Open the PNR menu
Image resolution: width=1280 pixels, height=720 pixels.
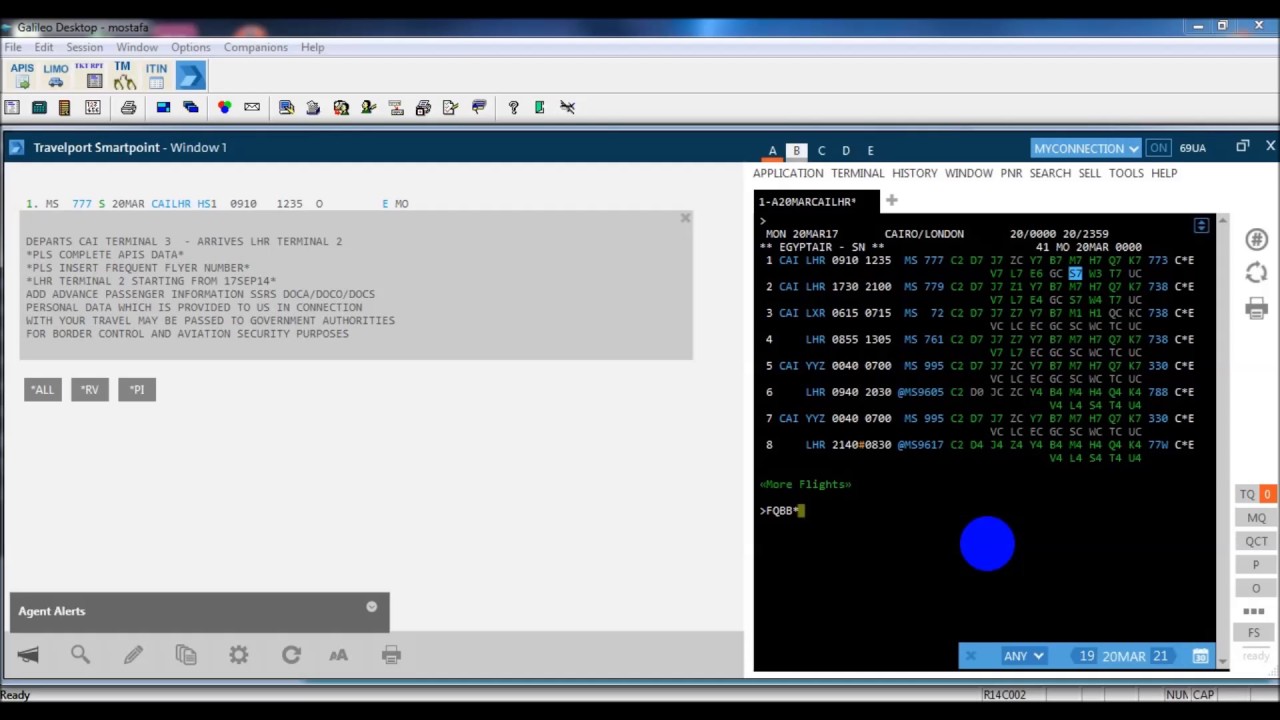click(1011, 173)
